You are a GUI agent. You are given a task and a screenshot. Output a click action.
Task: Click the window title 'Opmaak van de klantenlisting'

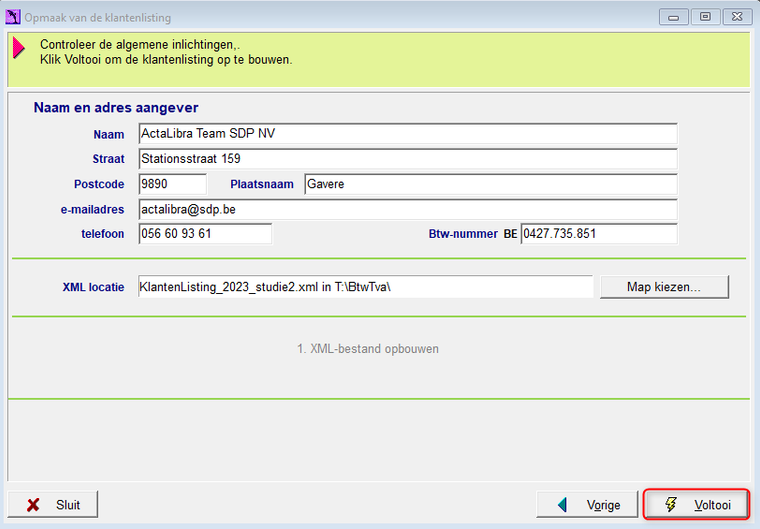(98, 18)
